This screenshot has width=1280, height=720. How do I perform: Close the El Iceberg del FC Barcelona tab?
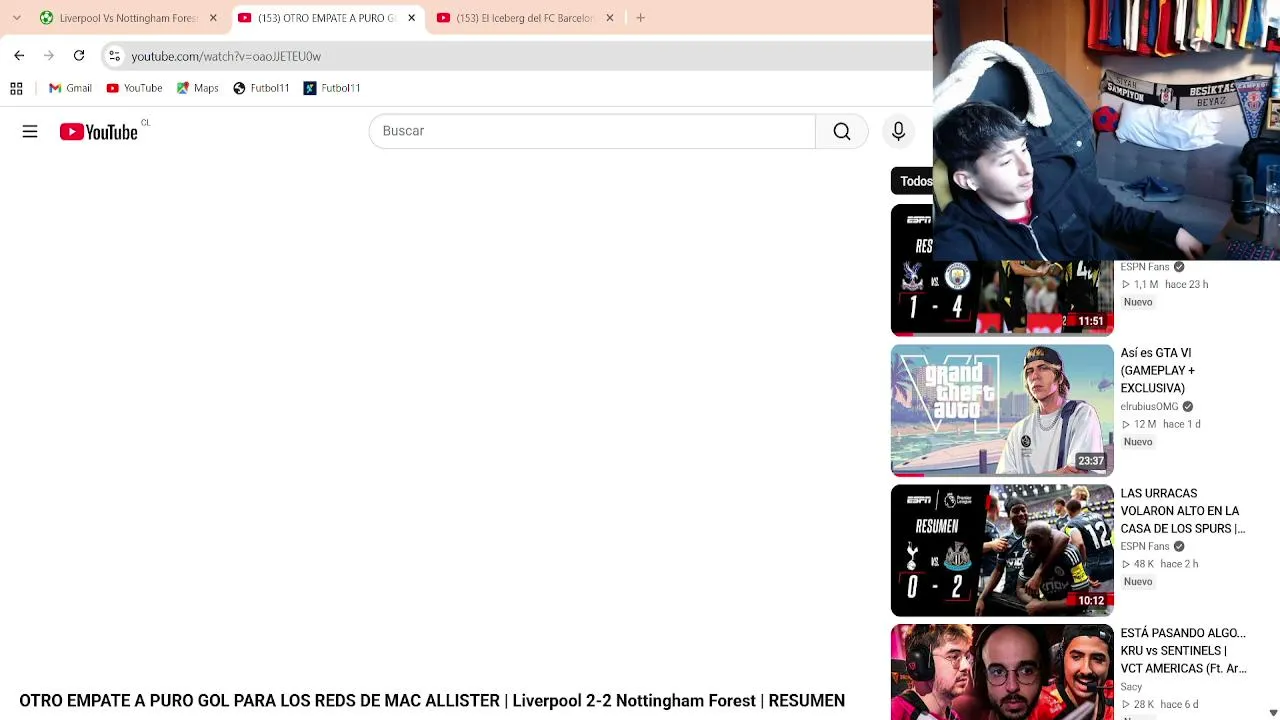[x=610, y=18]
